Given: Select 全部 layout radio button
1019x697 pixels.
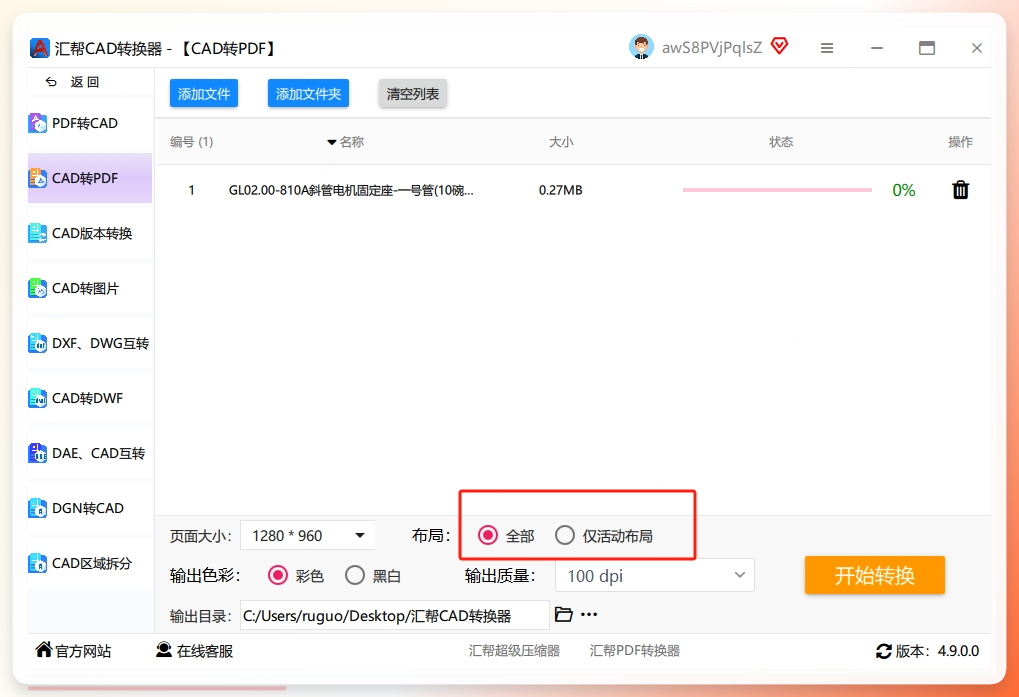Looking at the screenshot, I should (487, 535).
